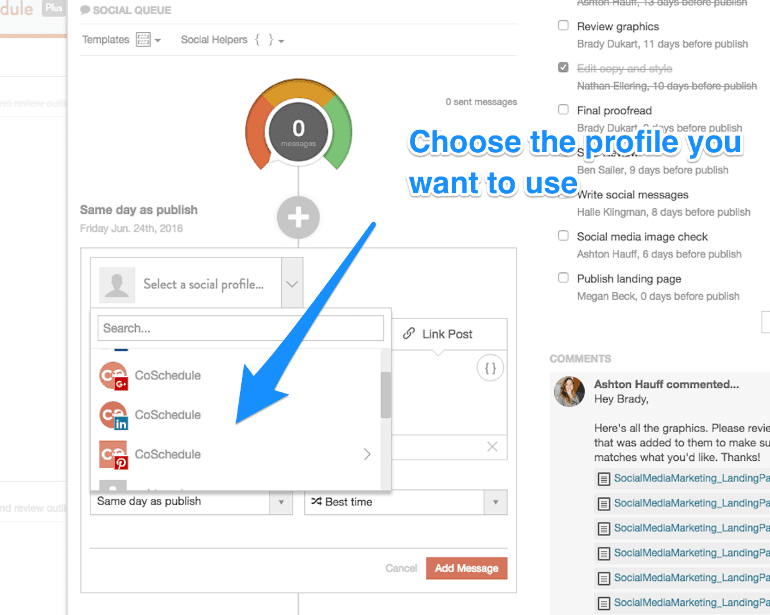Click the Cancel link
Viewport: 770px width, 615px height.
[x=401, y=568]
